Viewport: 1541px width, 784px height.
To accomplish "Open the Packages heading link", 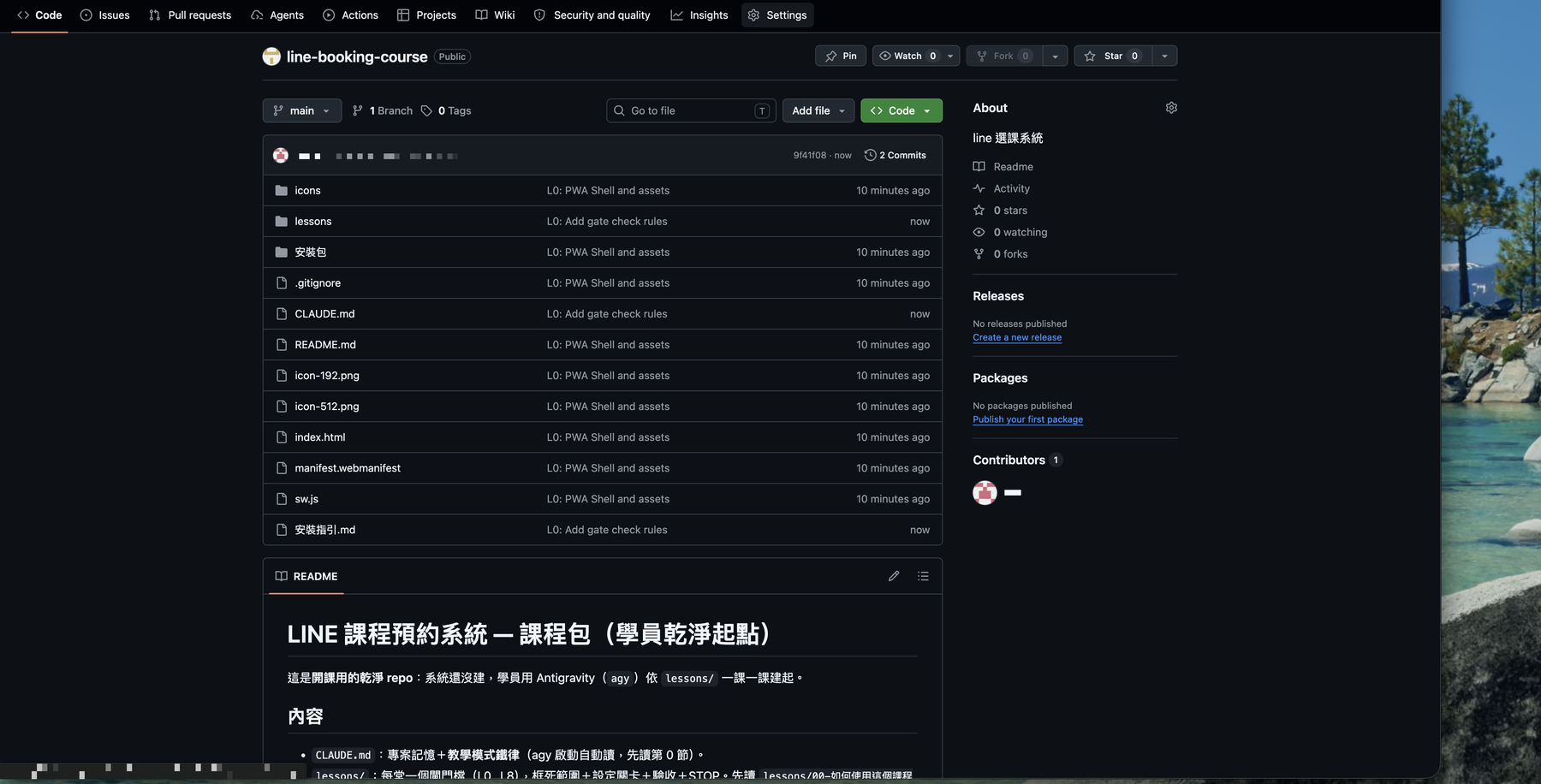I will coord(1000,378).
